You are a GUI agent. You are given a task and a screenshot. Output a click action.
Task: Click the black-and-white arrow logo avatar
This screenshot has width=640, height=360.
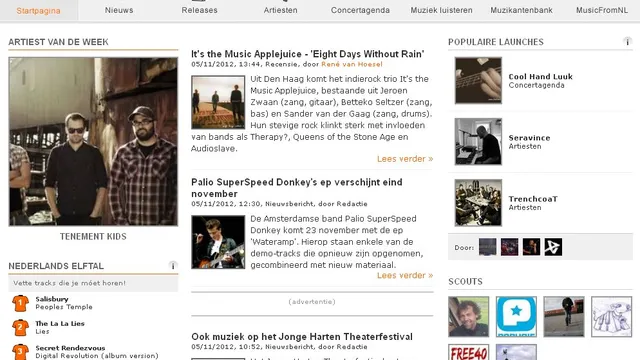coord(553,247)
